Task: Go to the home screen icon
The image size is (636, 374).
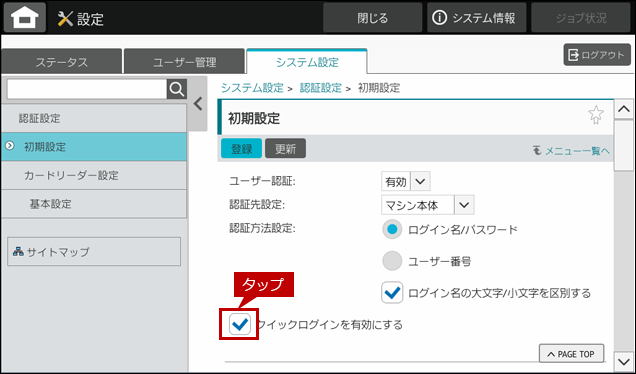Action: (x=25, y=18)
